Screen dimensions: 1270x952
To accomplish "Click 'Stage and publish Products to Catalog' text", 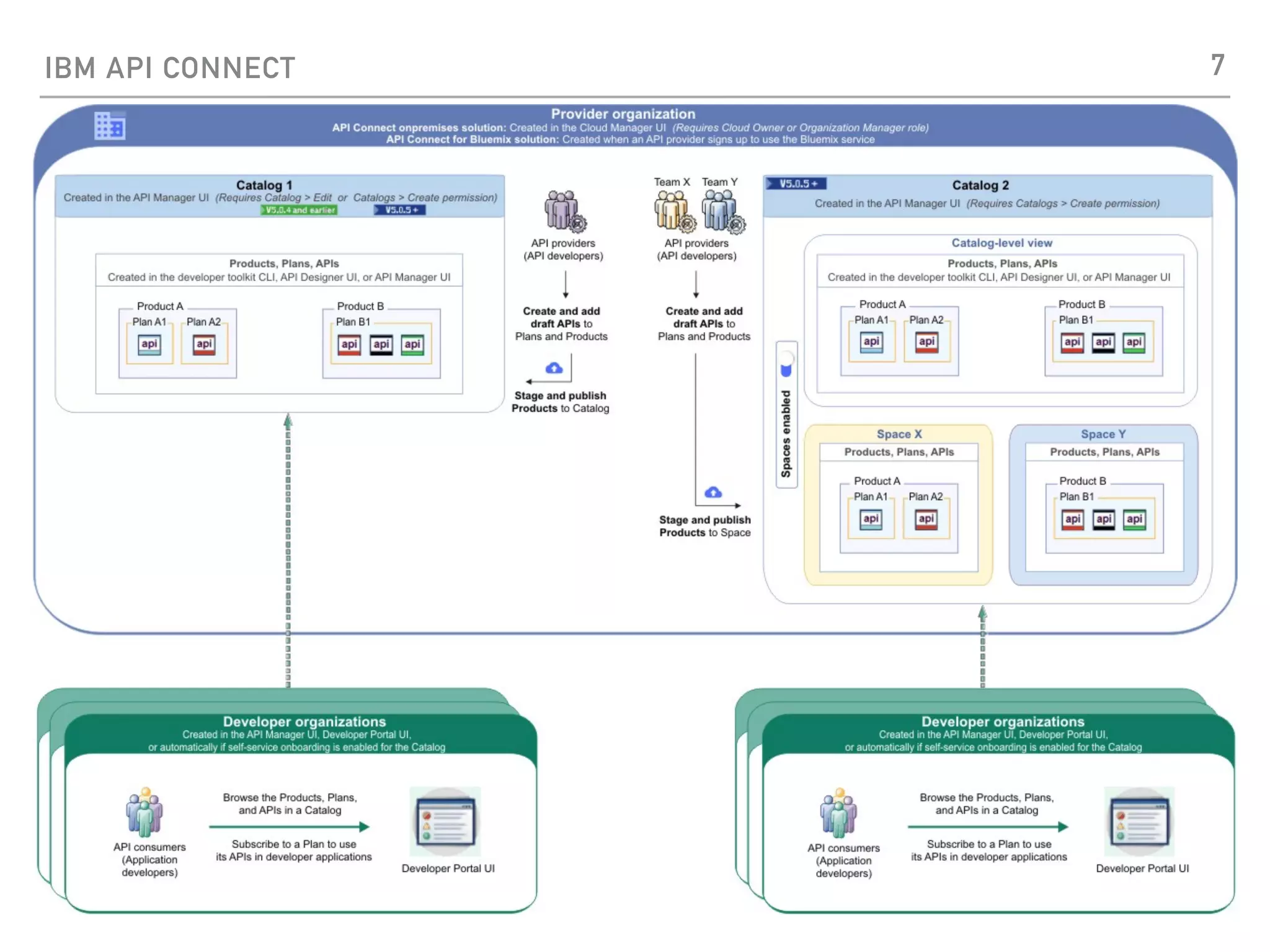I will [561, 402].
